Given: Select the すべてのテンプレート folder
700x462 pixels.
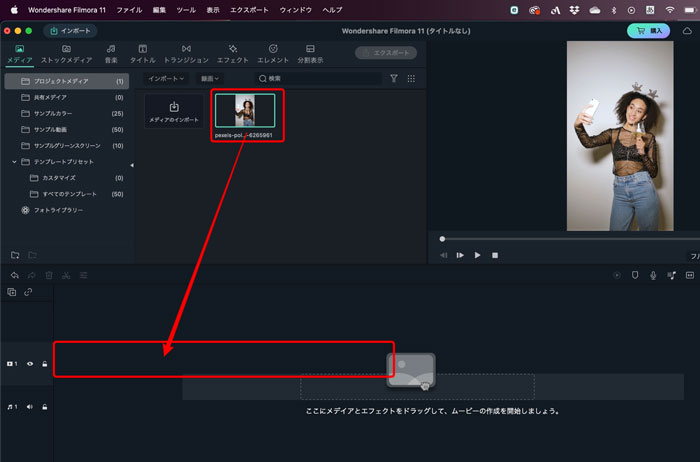Looking at the screenshot, I should coord(67,194).
